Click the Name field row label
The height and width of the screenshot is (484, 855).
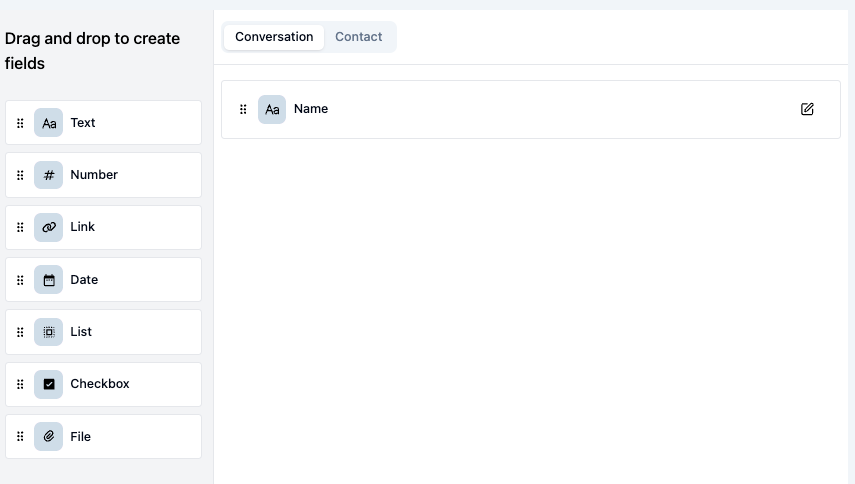(x=311, y=108)
